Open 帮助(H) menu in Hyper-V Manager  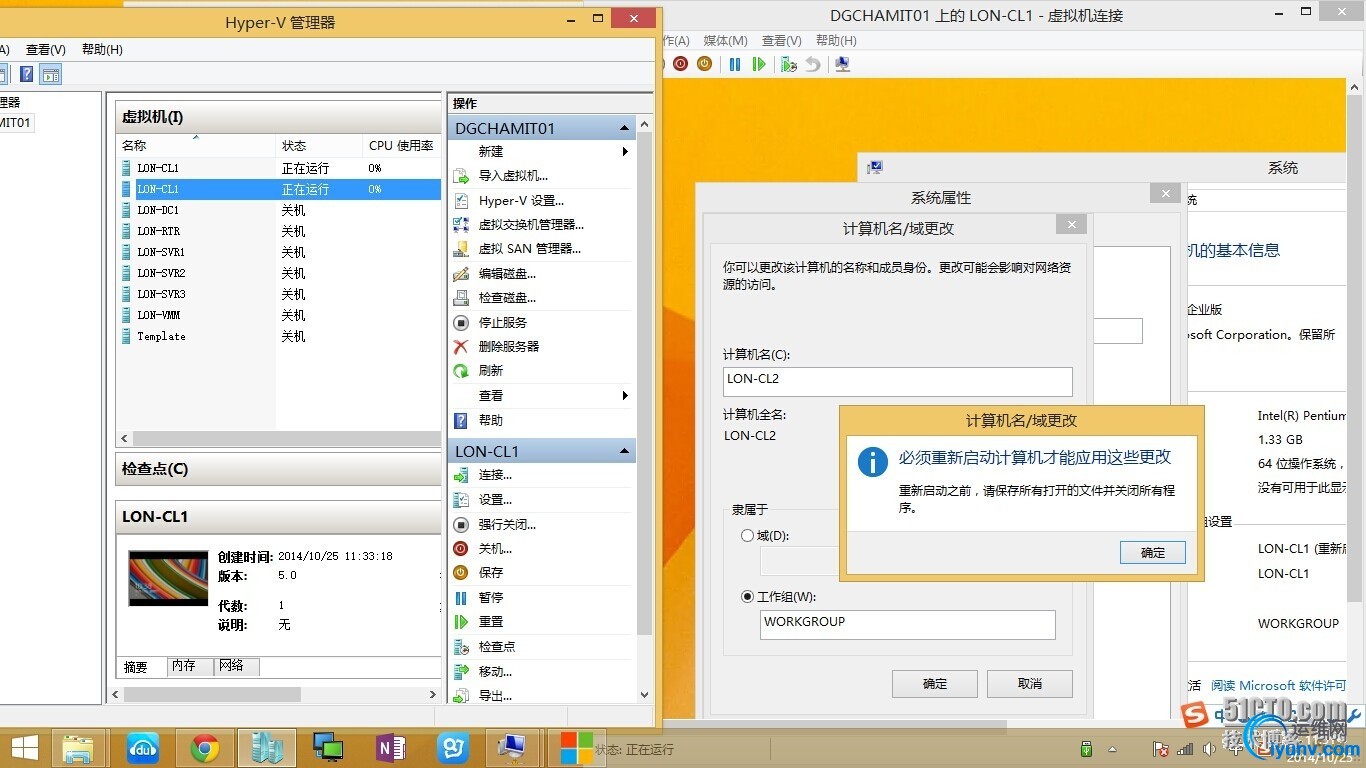(102, 49)
